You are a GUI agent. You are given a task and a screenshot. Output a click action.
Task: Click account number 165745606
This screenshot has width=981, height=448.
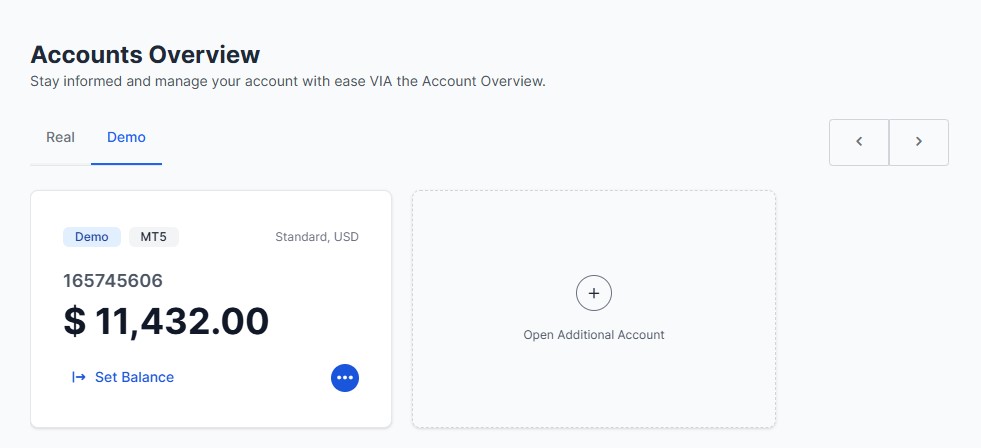click(113, 281)
